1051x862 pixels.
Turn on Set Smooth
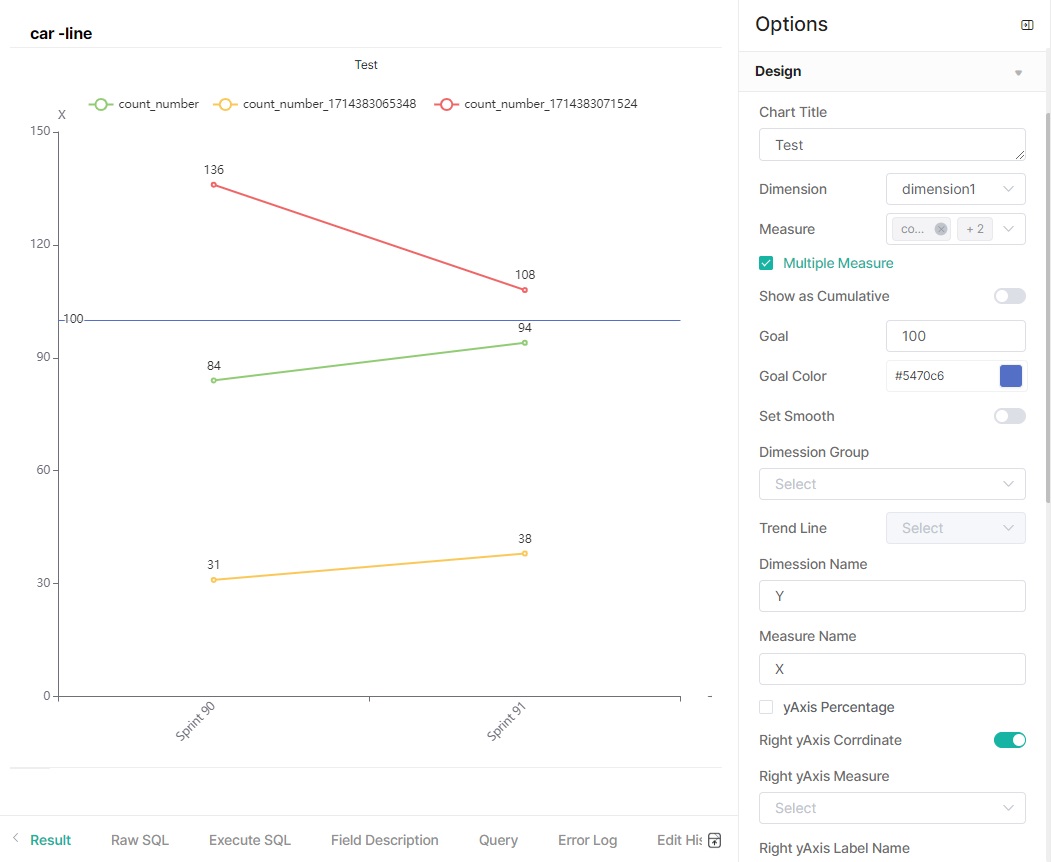pyautogui.click(x=1009, y=415)
